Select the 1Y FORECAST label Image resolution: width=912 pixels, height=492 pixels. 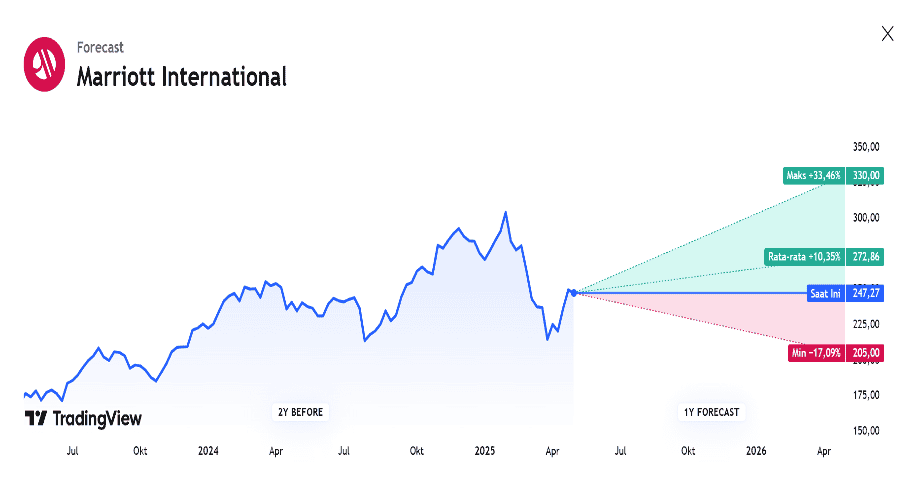point(711,412)
